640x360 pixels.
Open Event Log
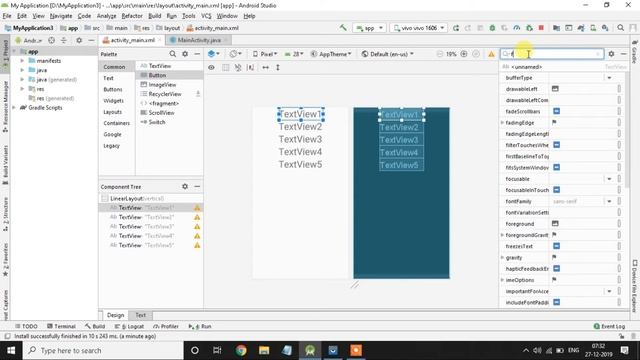click(x=609, y=327)
